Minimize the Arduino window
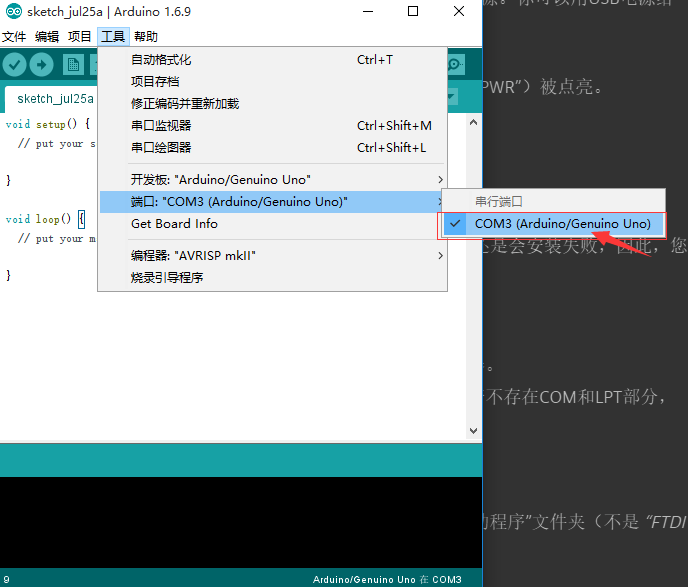 click(x=368, y=11)
